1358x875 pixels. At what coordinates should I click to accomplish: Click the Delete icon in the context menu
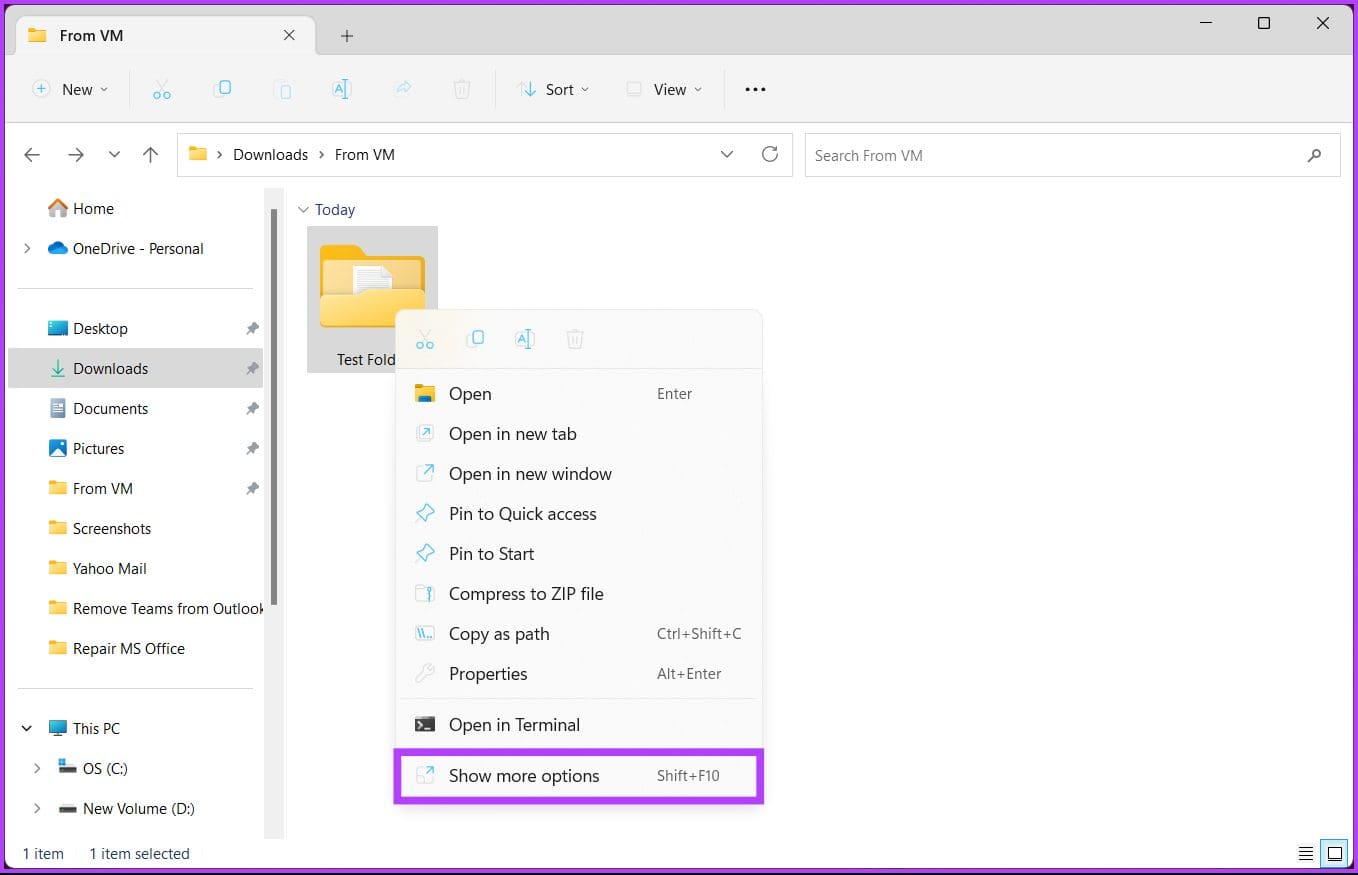[575, 338]
